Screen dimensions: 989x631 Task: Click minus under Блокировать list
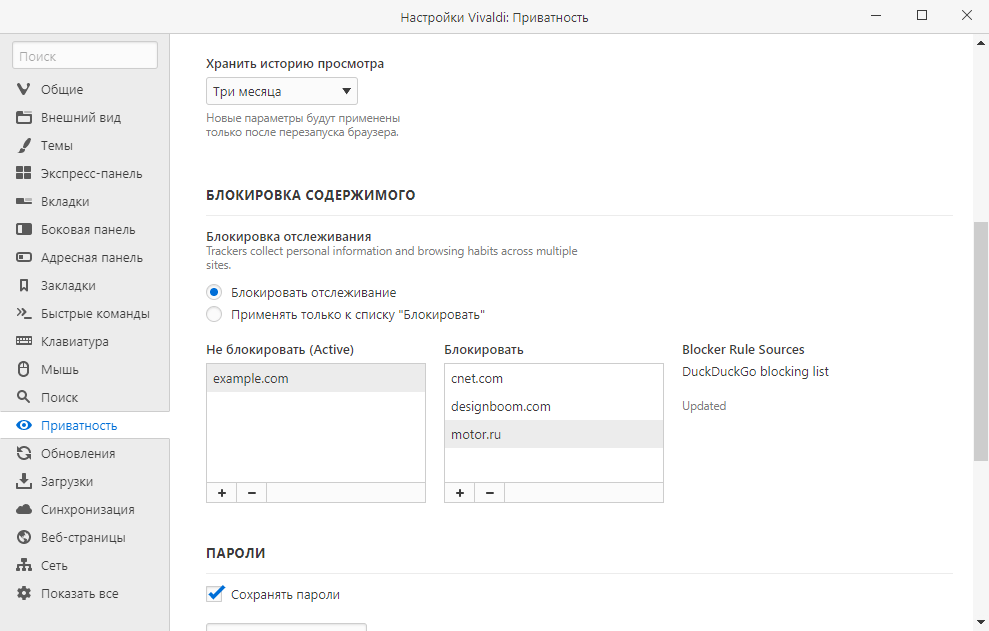tap(489, 493)
